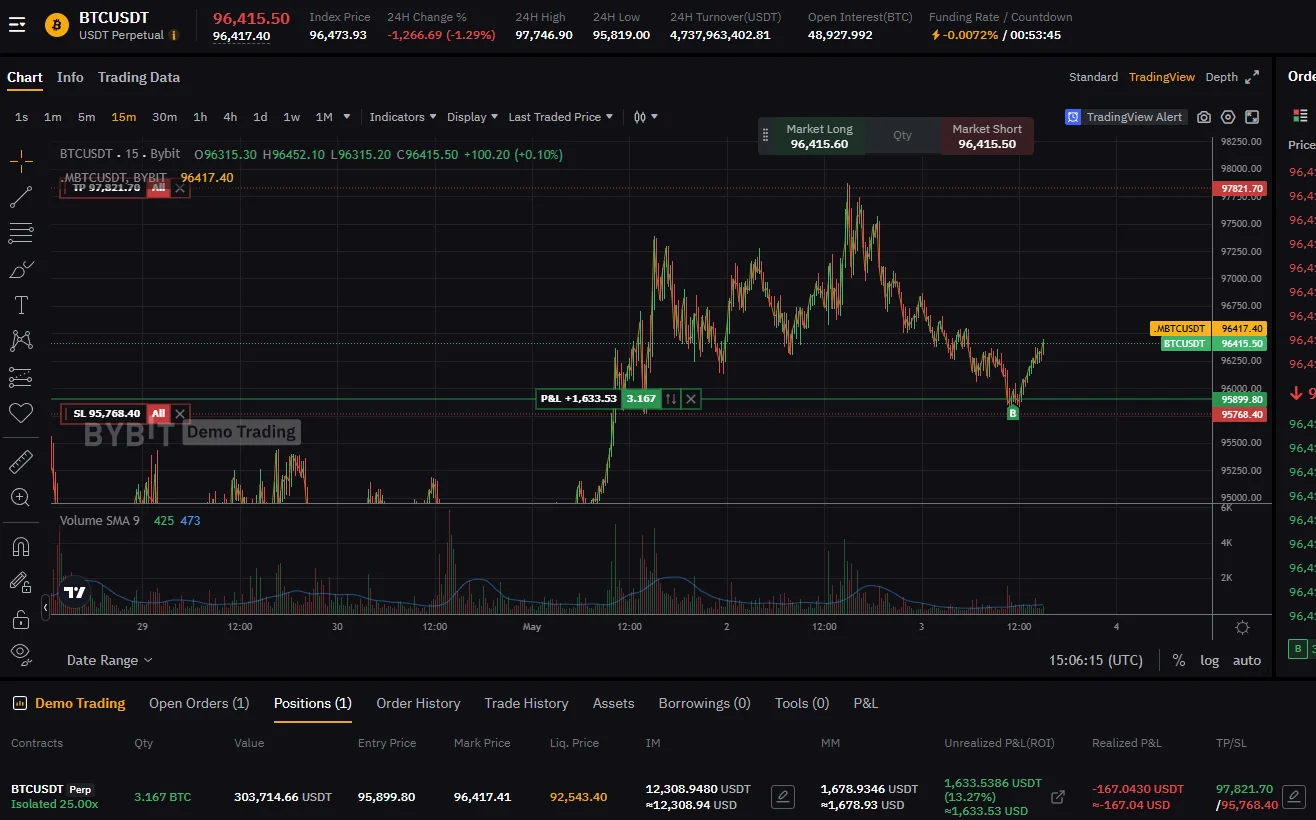Click the Market Short button
This screenshot has height=820, width=1316.
click(987, 136)
